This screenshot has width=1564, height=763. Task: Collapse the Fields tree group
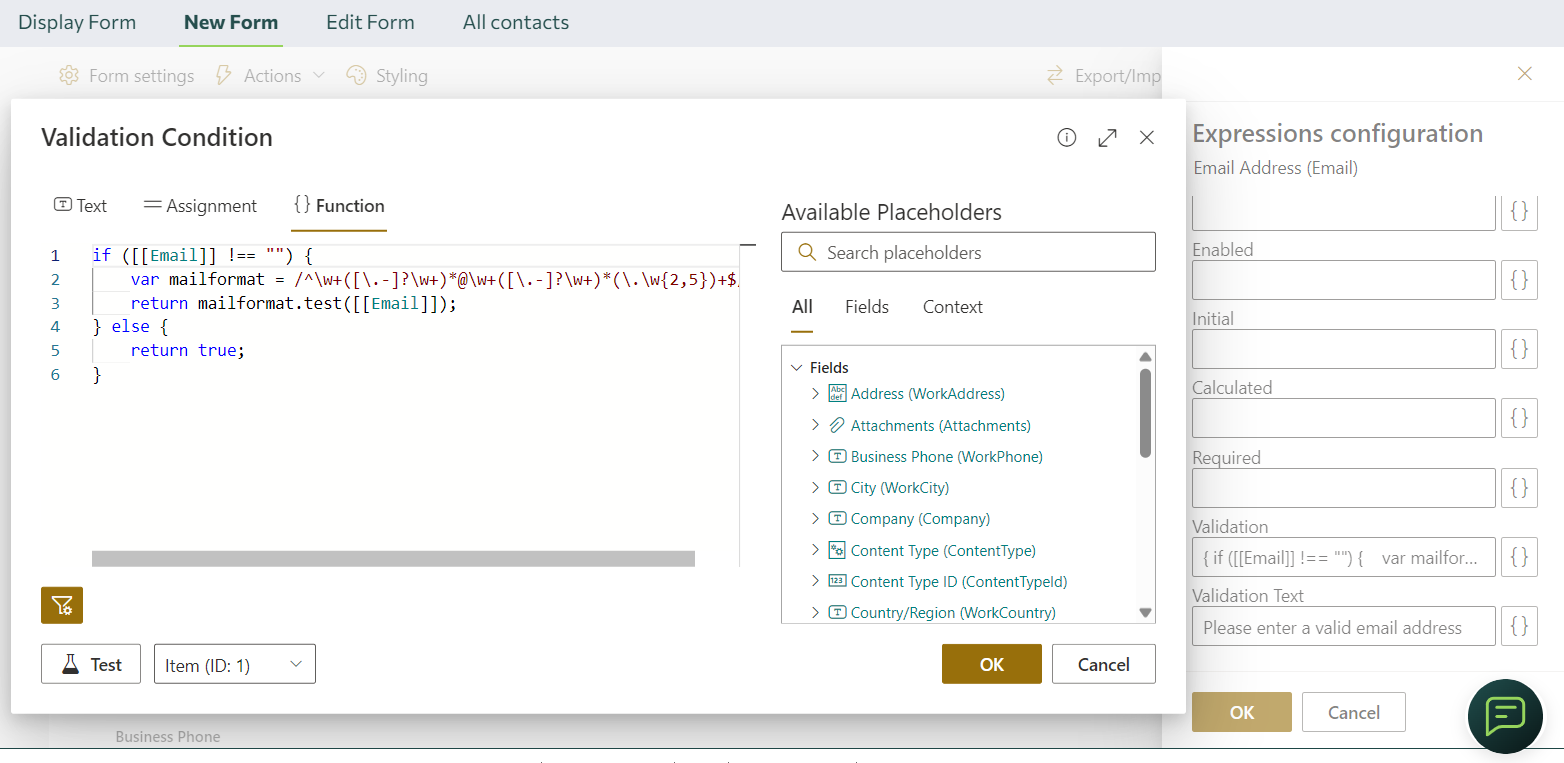pyautogui.click(x=797, y=368)
